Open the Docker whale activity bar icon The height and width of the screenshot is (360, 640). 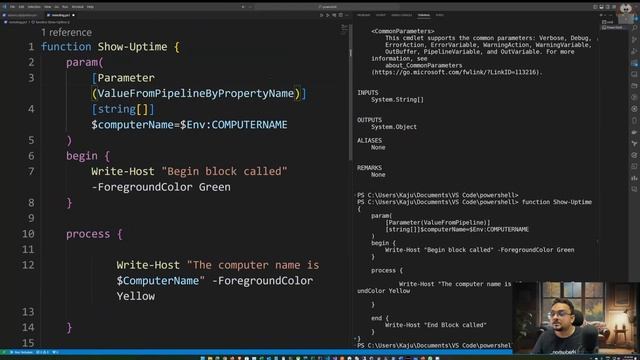click(634, 132)
